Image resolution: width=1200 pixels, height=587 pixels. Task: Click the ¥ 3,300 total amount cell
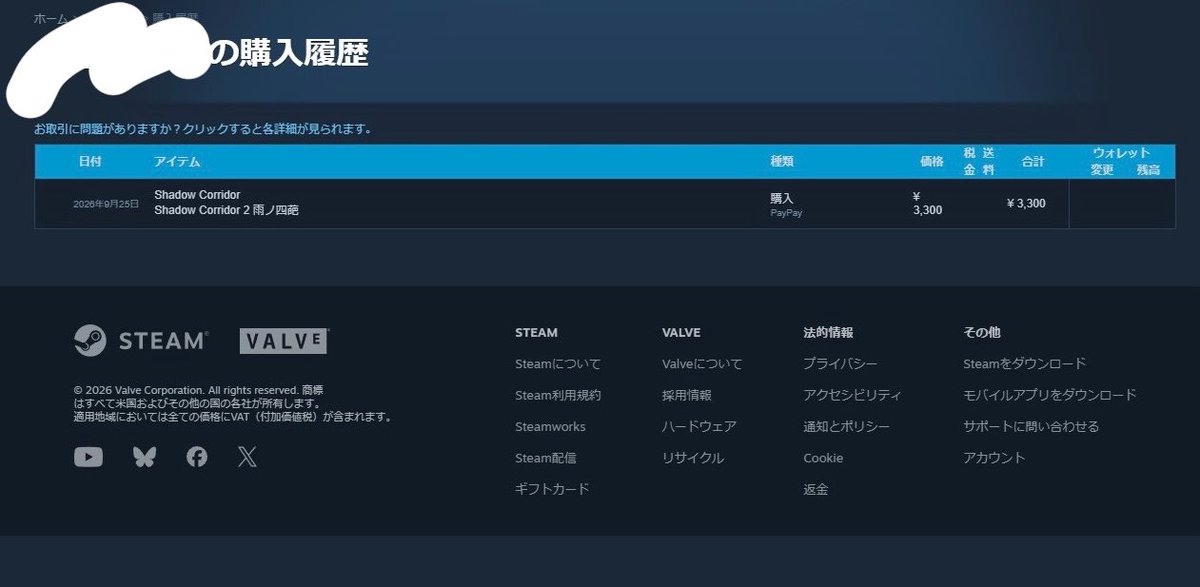coord(1026,203)
